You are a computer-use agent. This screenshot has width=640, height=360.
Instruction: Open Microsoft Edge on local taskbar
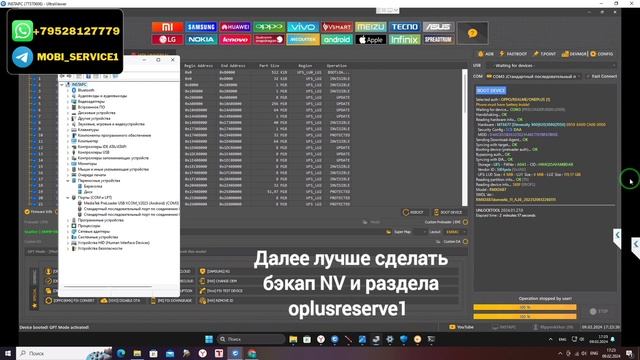coord(121,353)
